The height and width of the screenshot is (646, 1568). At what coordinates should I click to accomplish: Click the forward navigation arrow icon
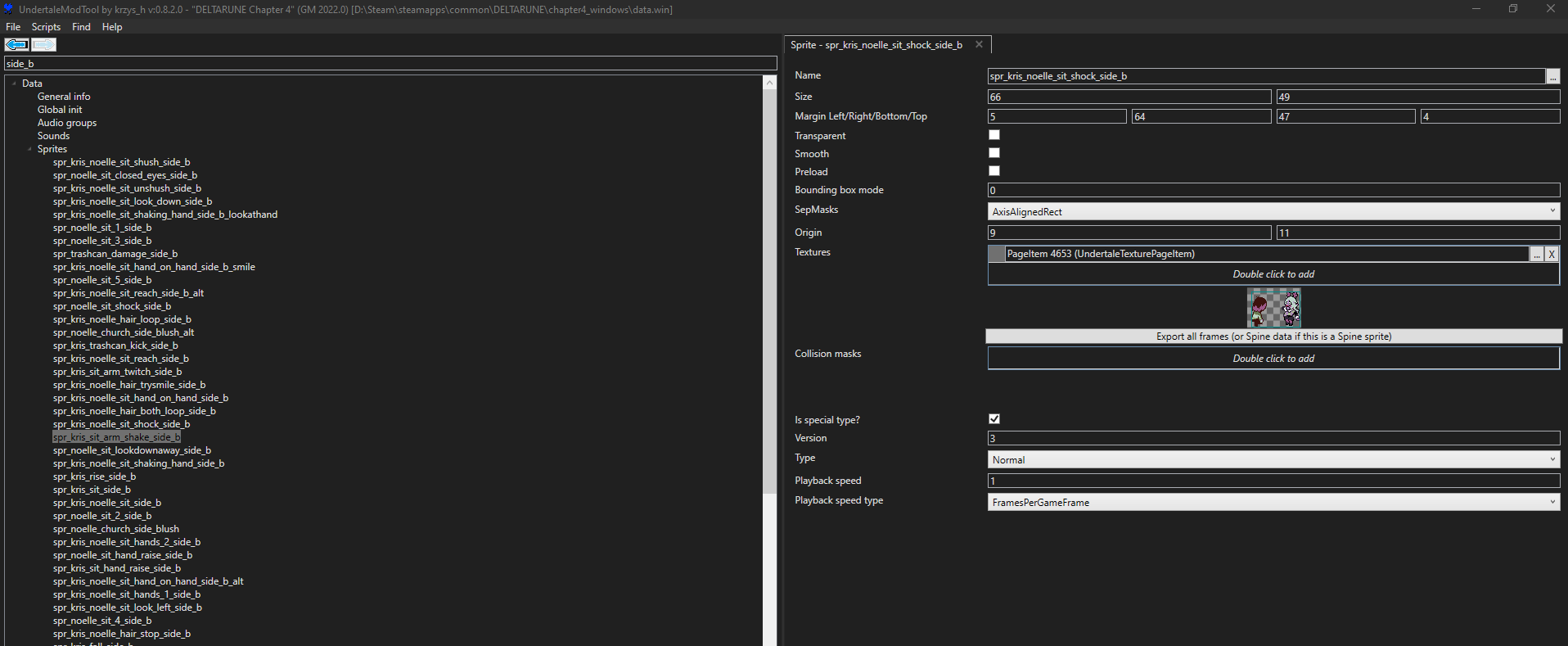[43, 44]
